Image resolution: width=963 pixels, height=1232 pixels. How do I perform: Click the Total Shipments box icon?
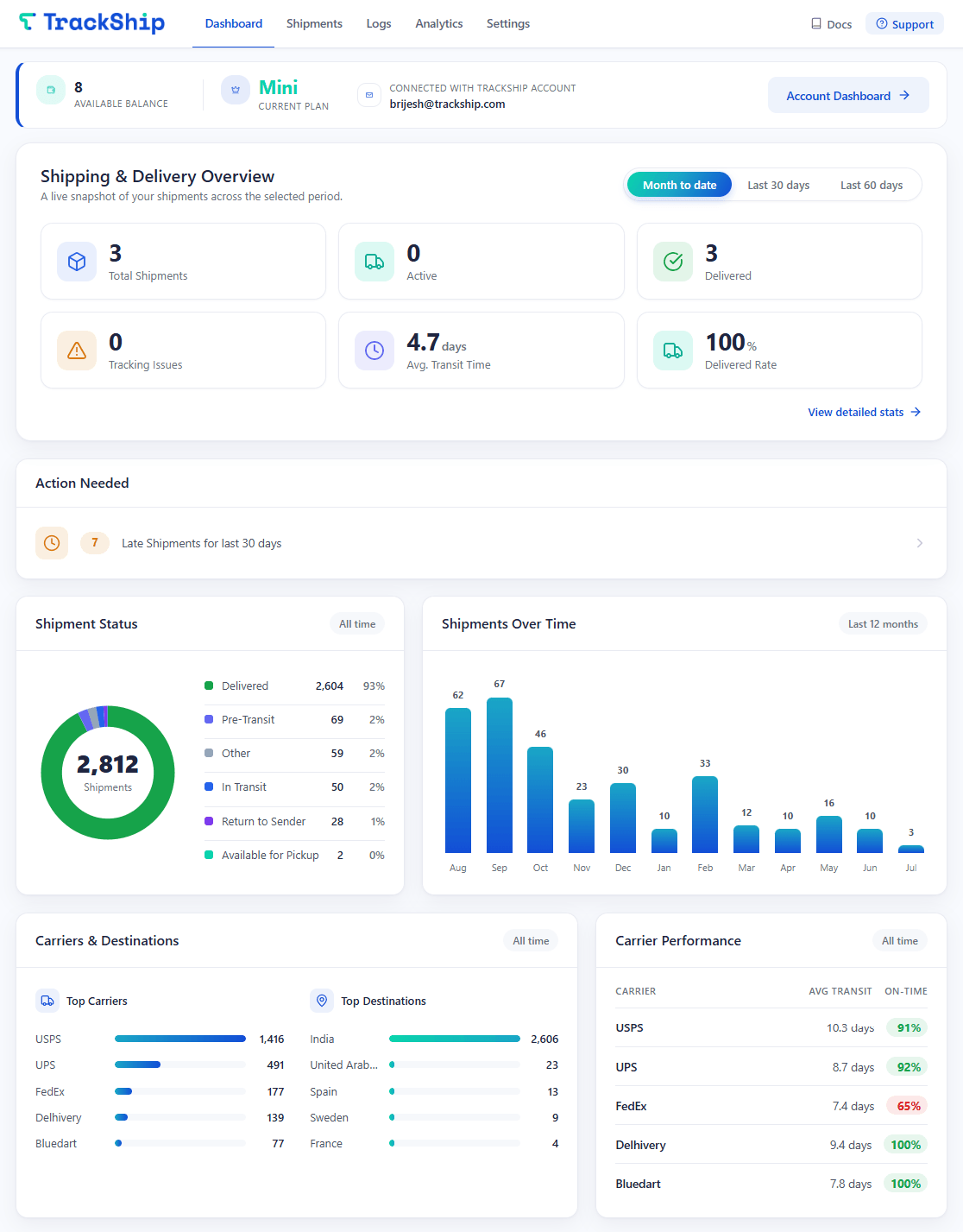coord(77,262)
